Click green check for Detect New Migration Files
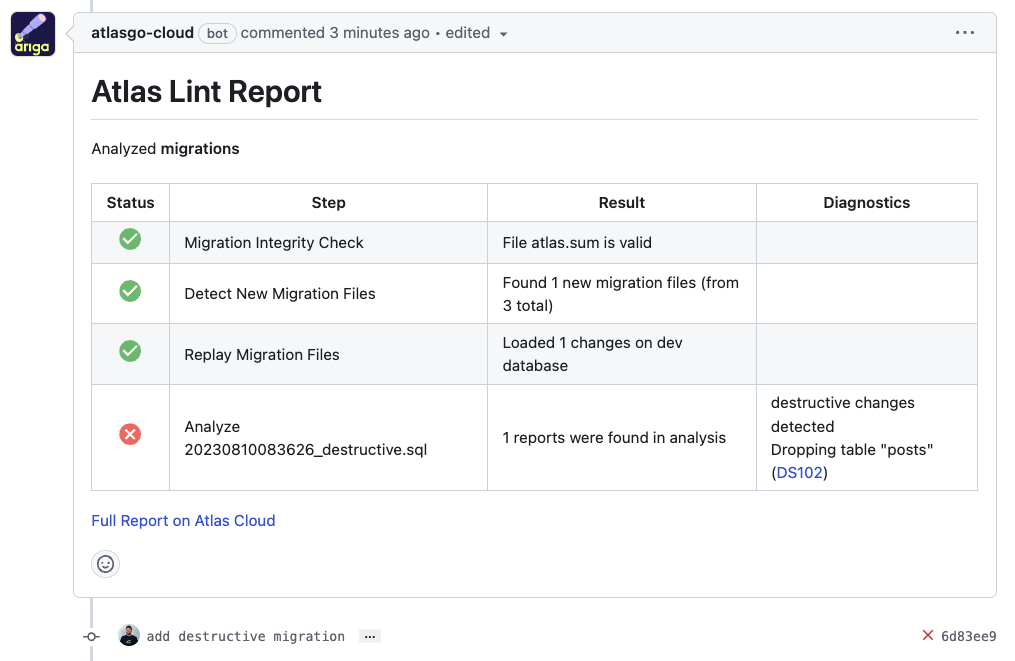The image size is (1015, 661). coord(130,291)
